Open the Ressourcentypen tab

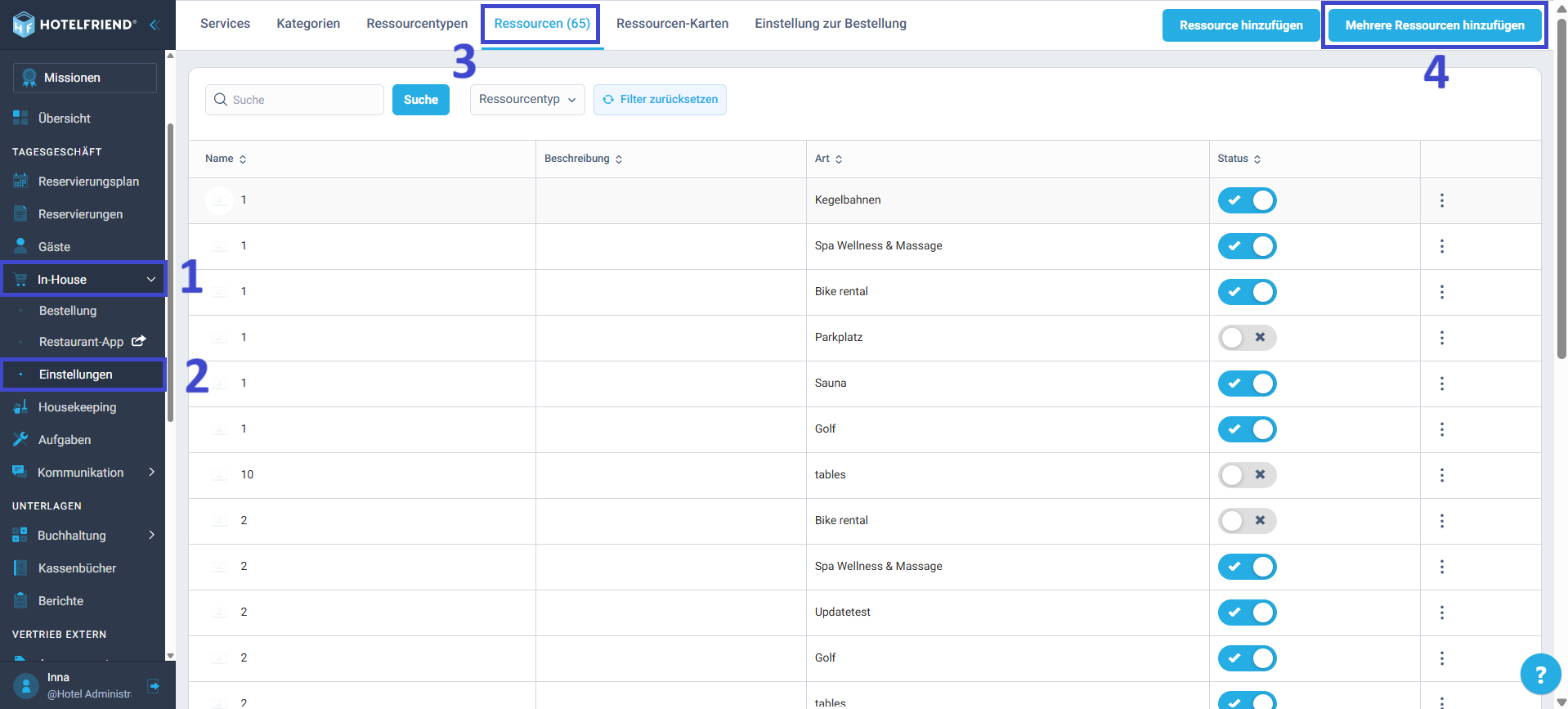pyautogui.click(x=417, y=24)
